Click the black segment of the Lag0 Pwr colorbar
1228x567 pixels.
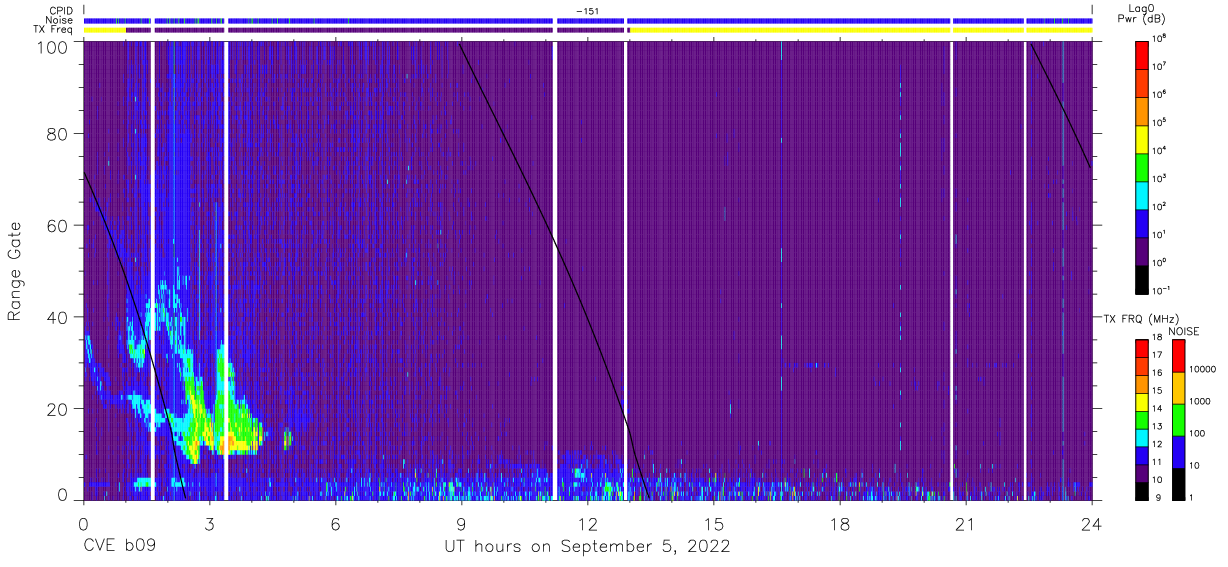[1141, 278]
